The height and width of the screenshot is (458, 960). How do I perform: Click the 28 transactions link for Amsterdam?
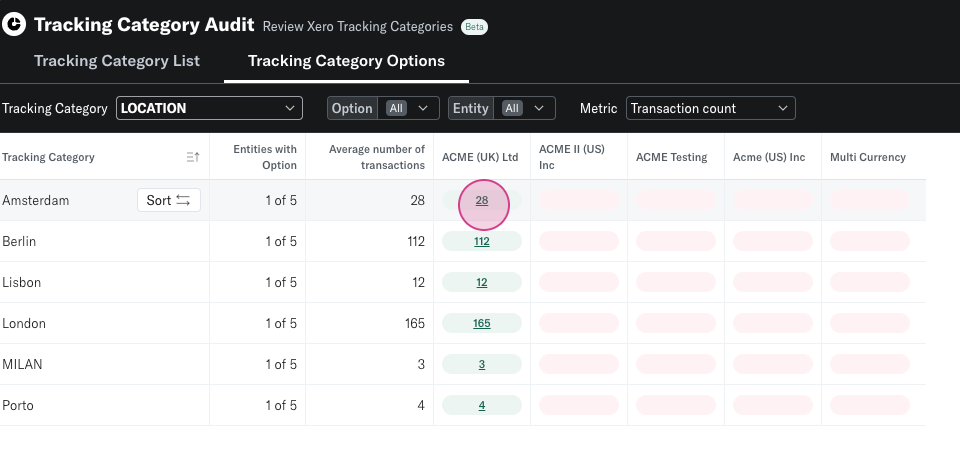482,201
